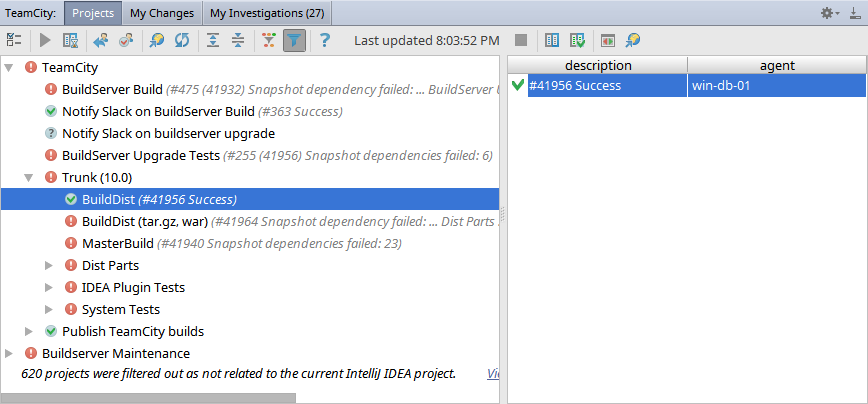Screen dimensions: 868x404
Task: Expand the System Tests node
Action: (x=49, y=309)
